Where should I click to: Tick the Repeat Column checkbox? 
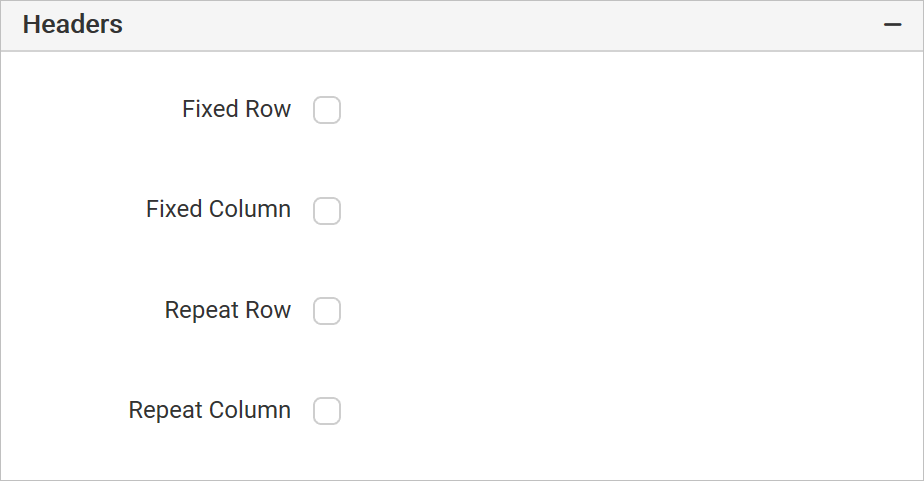(327, 411)
